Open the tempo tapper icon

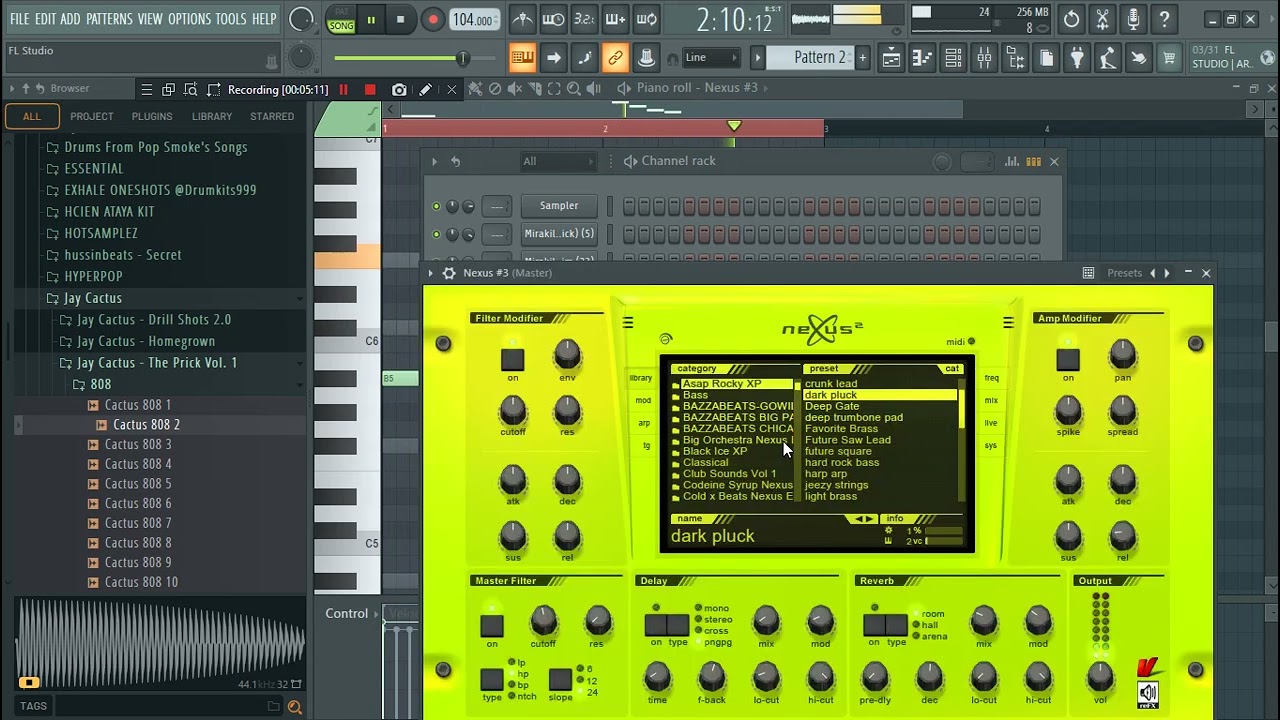tap(1107, 58)
